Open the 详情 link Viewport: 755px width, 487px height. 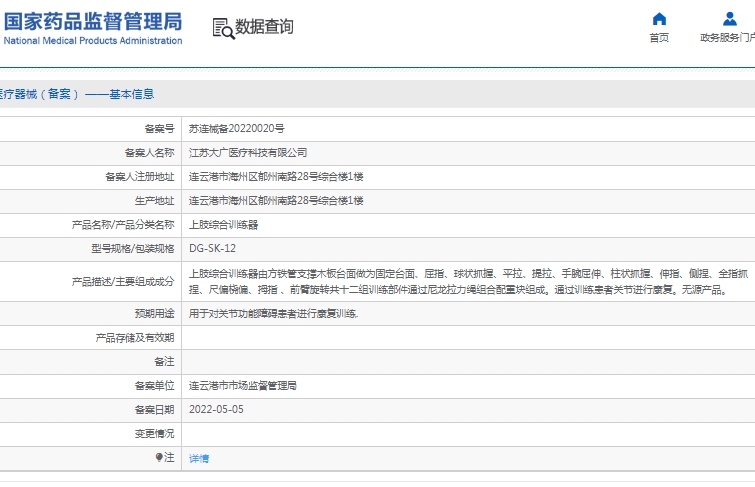tap(199, 459)
